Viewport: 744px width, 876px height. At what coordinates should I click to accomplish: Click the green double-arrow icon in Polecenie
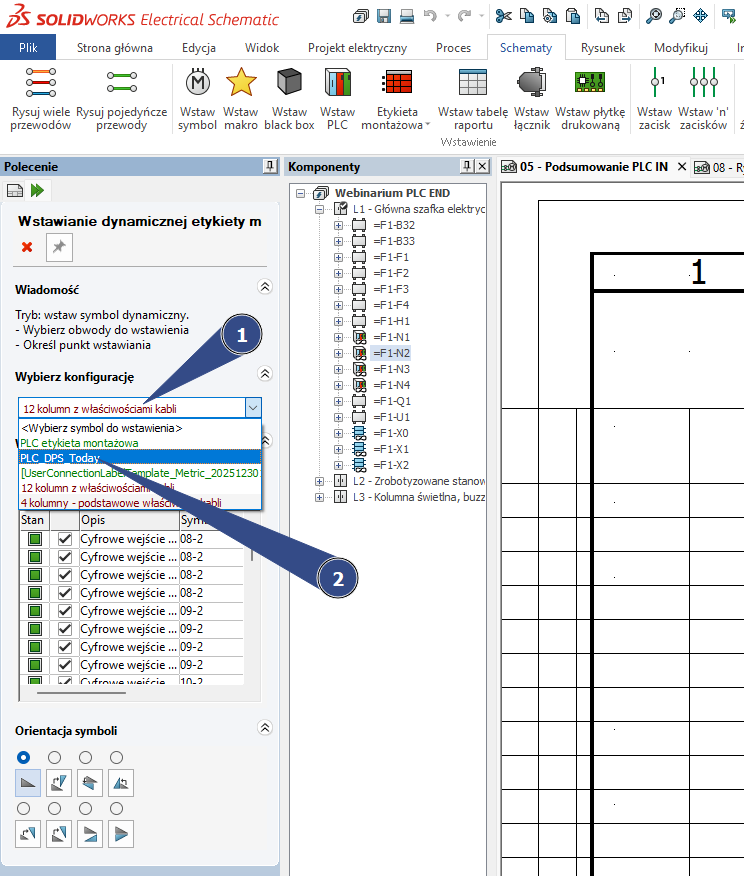coord(38,190)
